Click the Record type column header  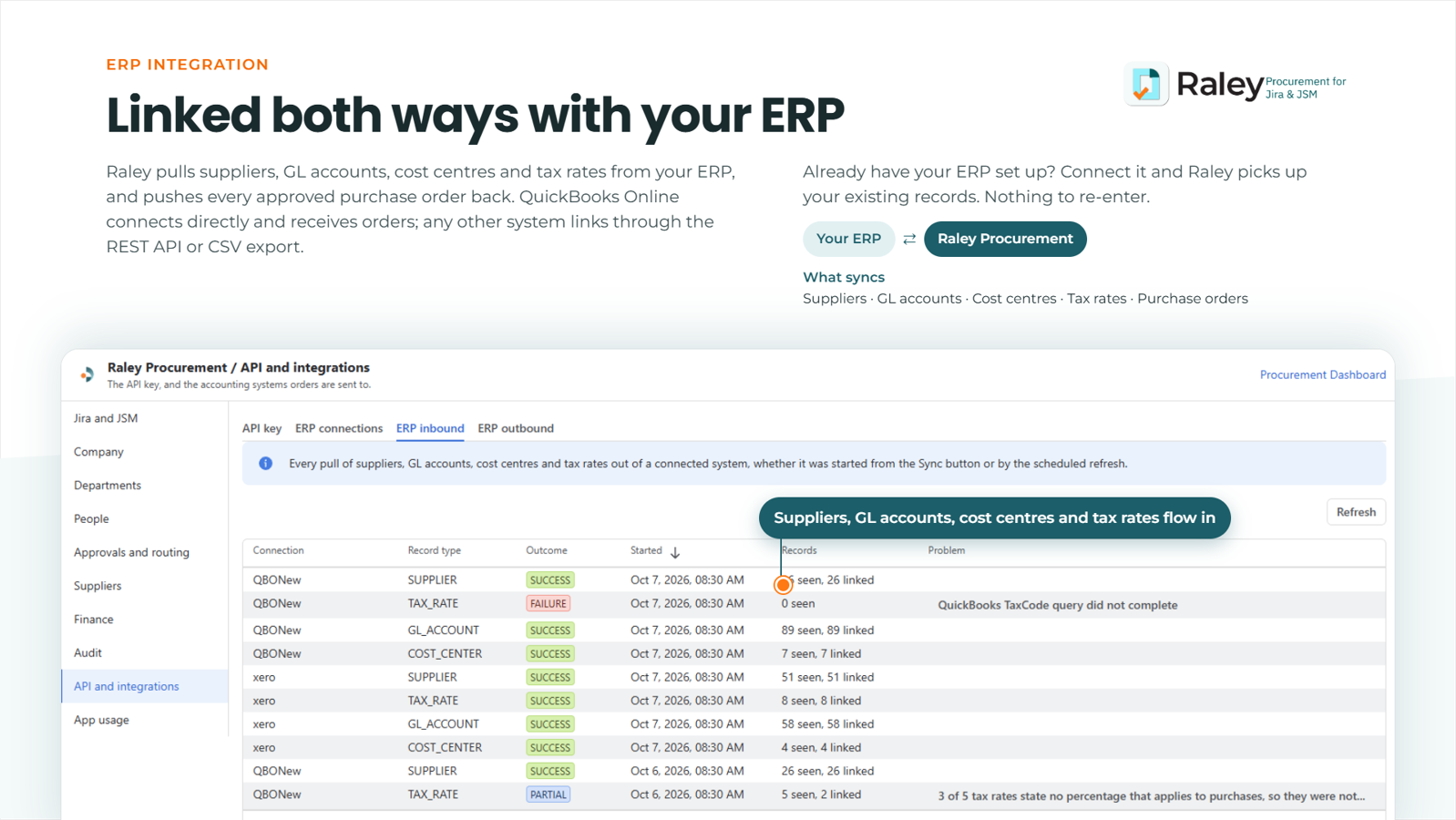[434, 550]
